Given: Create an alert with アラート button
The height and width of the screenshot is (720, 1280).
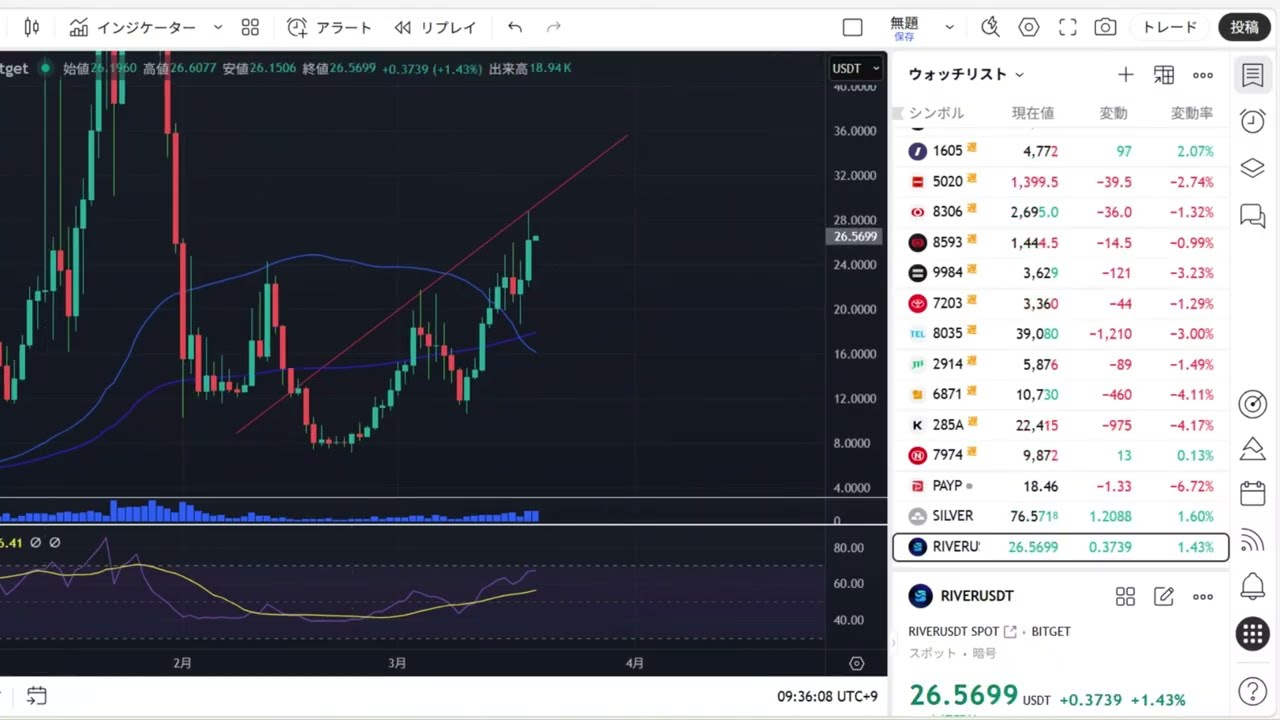Looking at the screenshot, I should tap(329, 27).
